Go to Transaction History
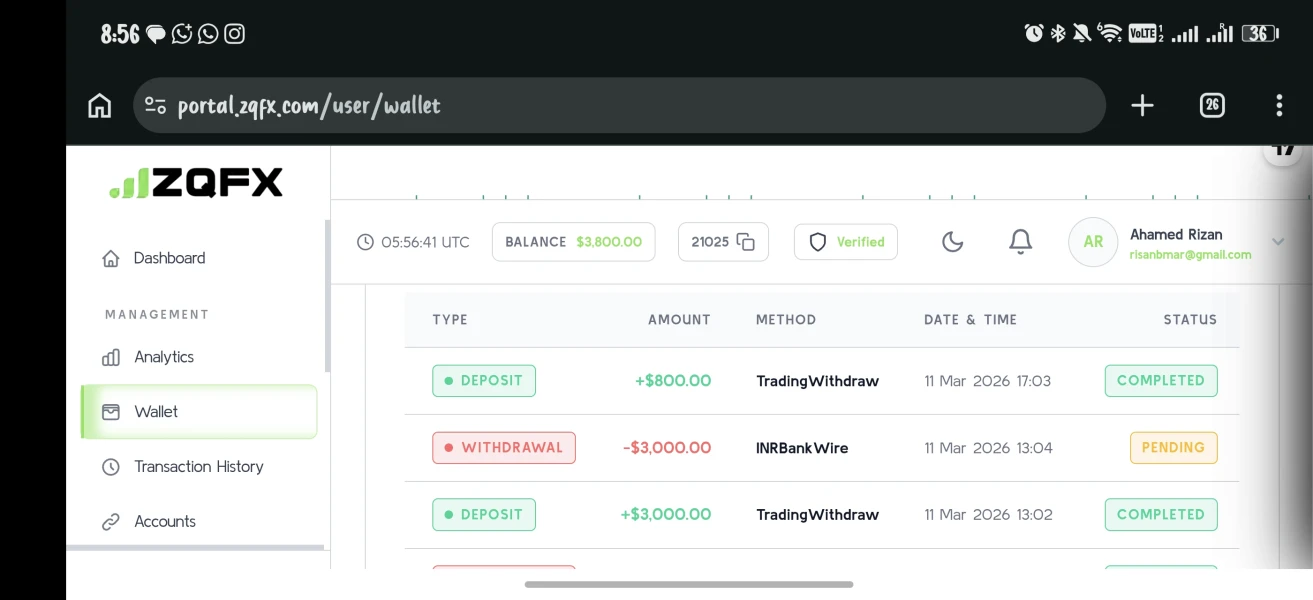This screenshot has width=1313, height=600. tap(198, 467)
